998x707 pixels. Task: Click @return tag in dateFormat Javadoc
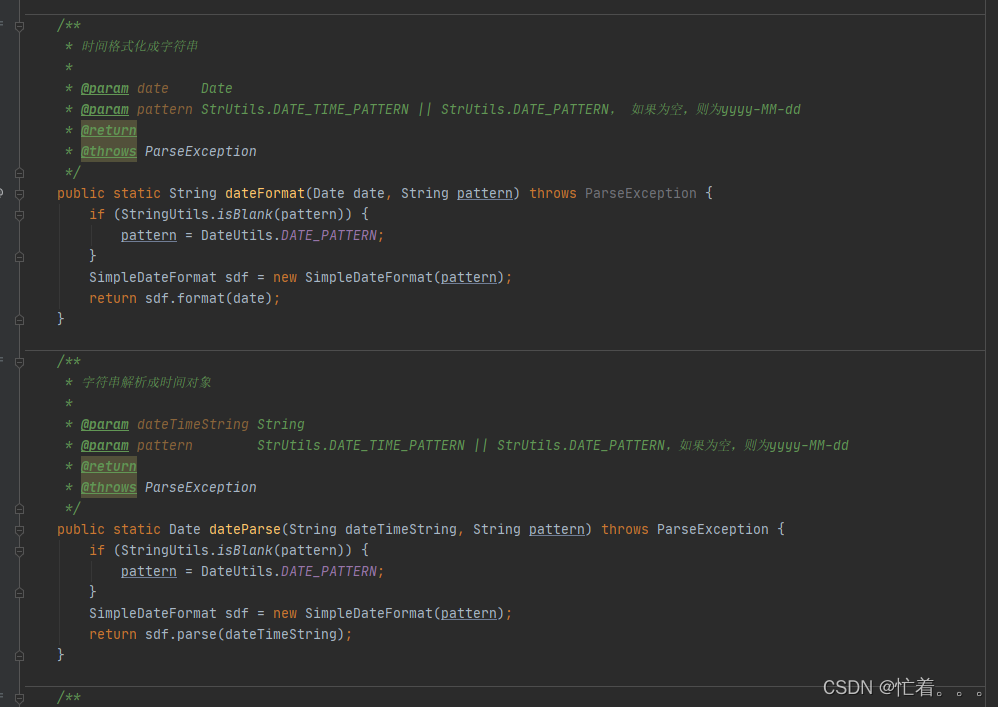tap(109, 130)
